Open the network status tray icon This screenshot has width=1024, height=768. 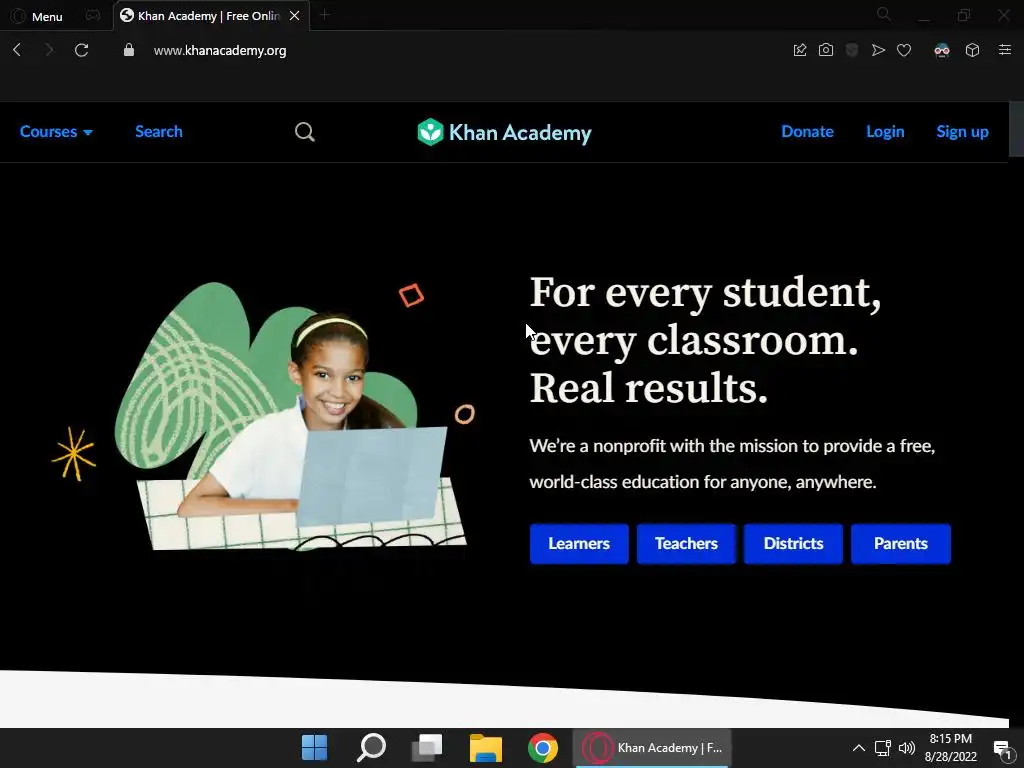click(x=883, y=748)
